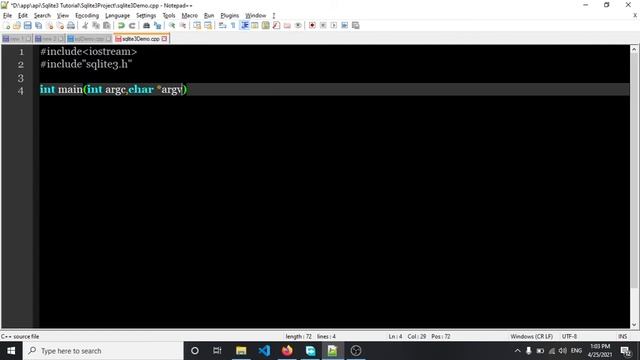Image resolution: width=640 pixels, height=360 pixels.
Task: Start recording a macro
Action: (312, 25)
